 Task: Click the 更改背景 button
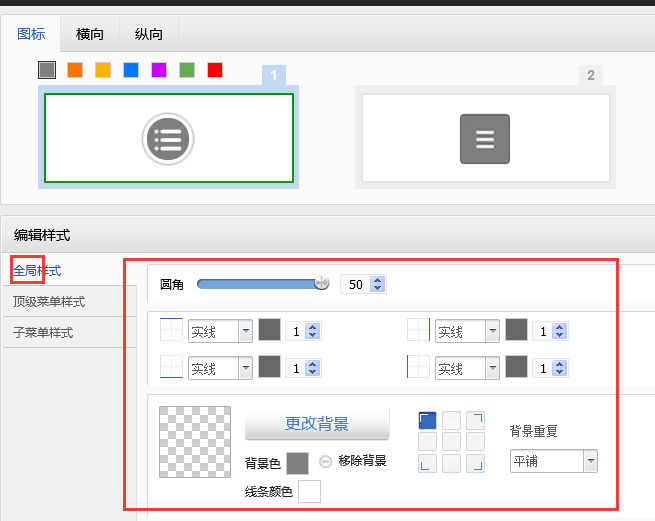[317, 424]
